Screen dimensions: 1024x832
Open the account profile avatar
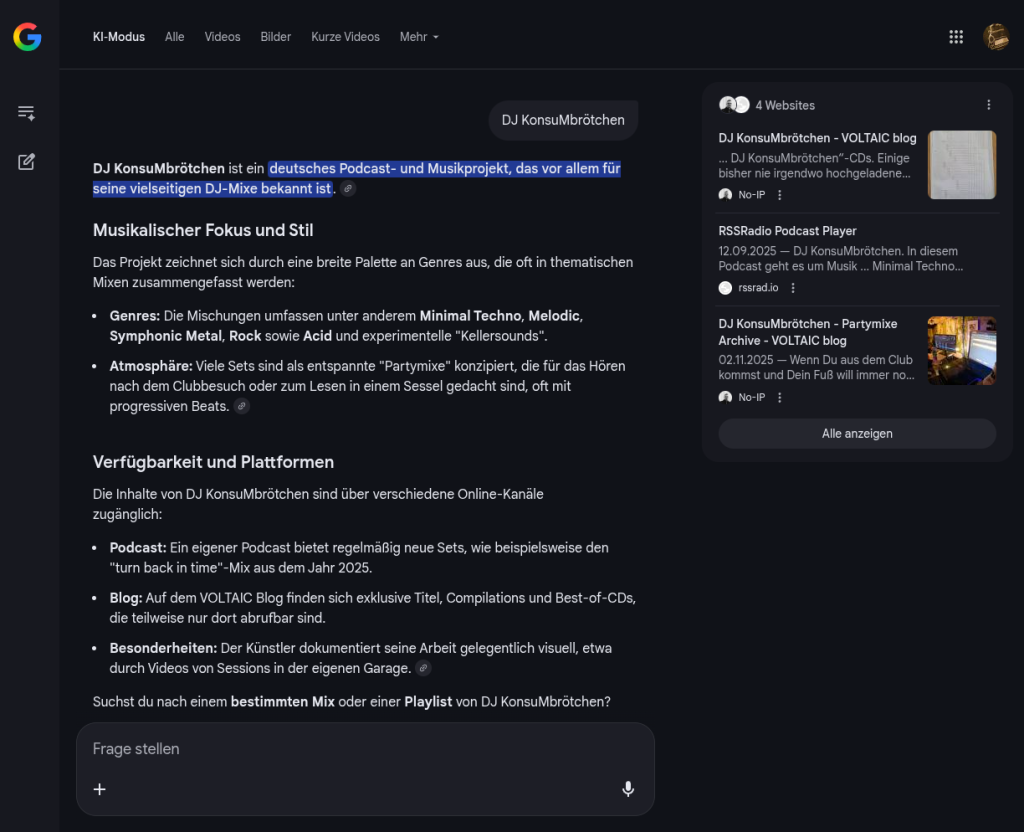[x=995, y=37]
